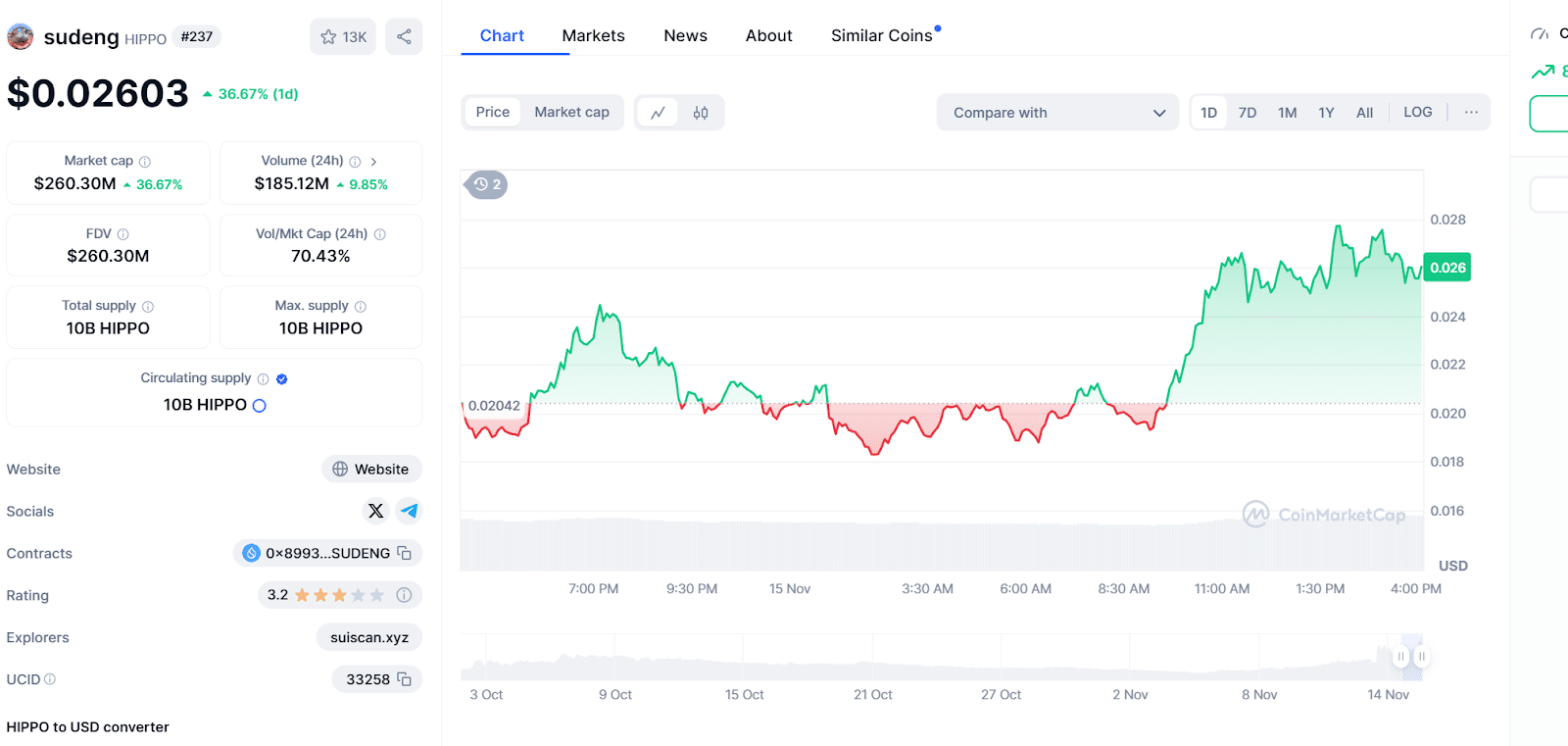
Task: Add sudeng to watchlist via star button
Action: coord(343,36)
